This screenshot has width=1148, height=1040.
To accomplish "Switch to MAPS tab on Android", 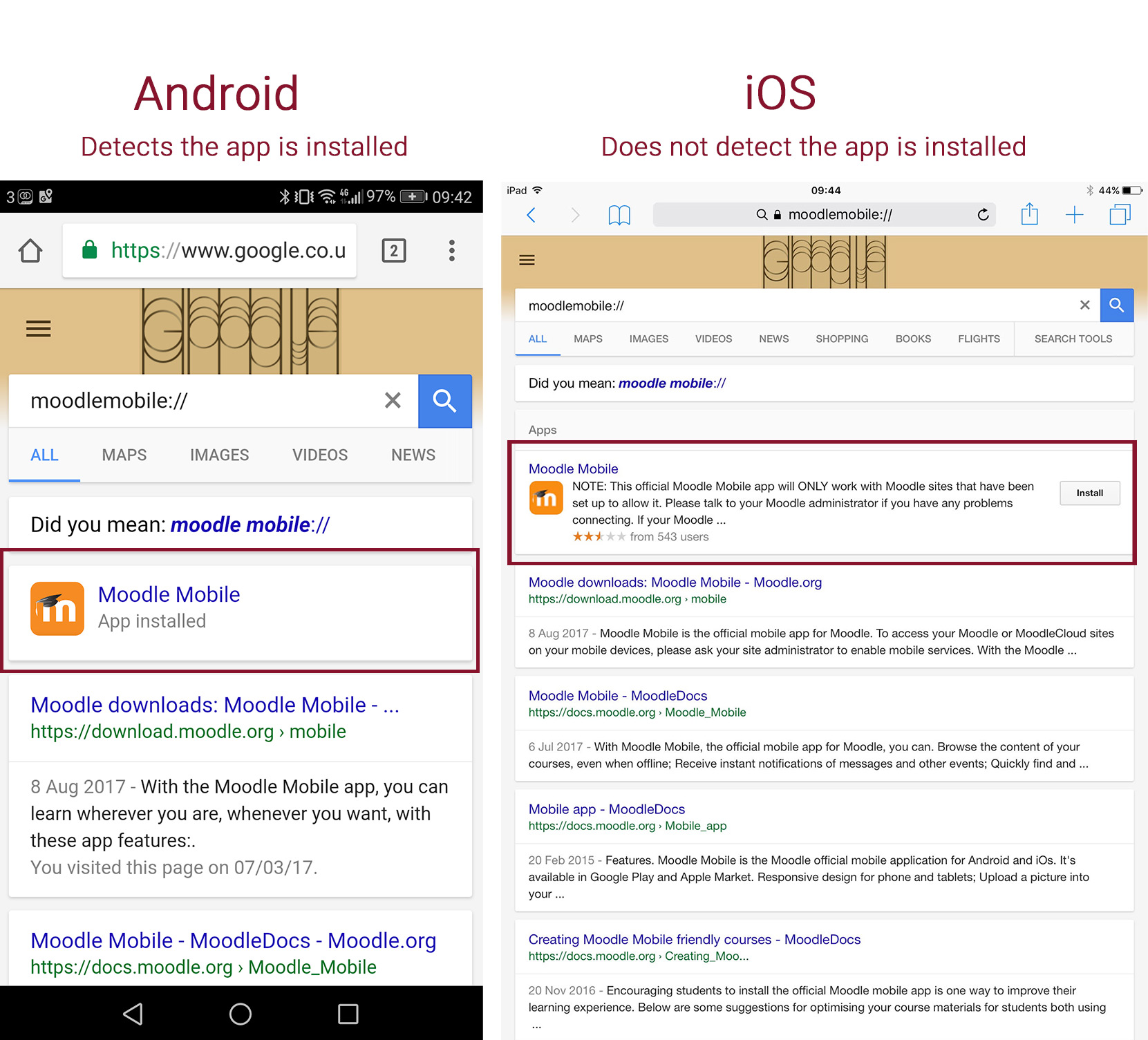I will pyautogui.click(x=124, y=455).
